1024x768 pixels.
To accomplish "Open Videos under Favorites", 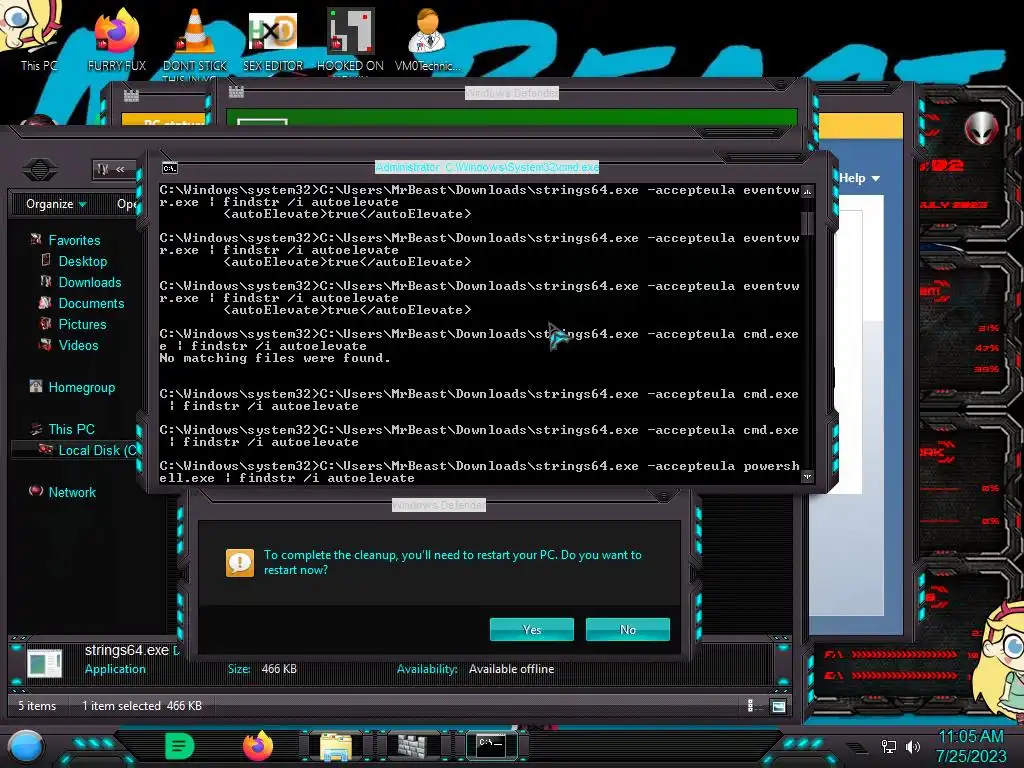I will click(x=78, y=345).
